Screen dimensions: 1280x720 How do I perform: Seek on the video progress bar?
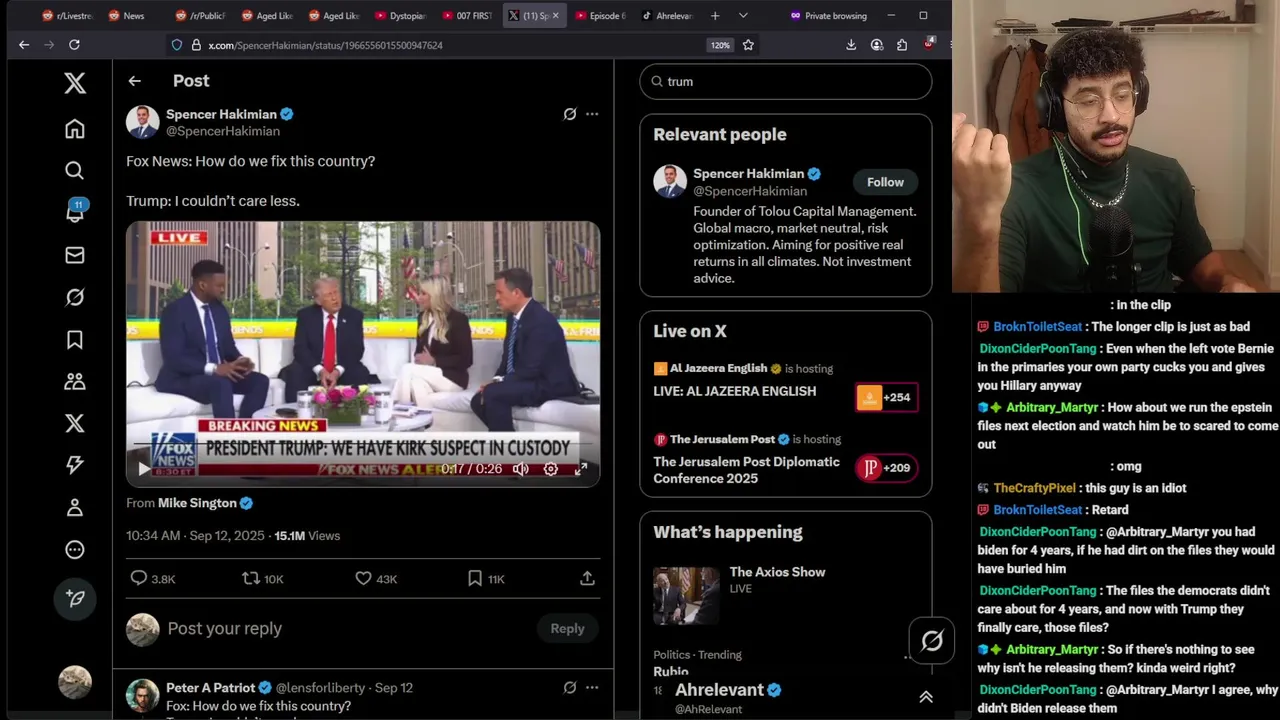(363, 442)
